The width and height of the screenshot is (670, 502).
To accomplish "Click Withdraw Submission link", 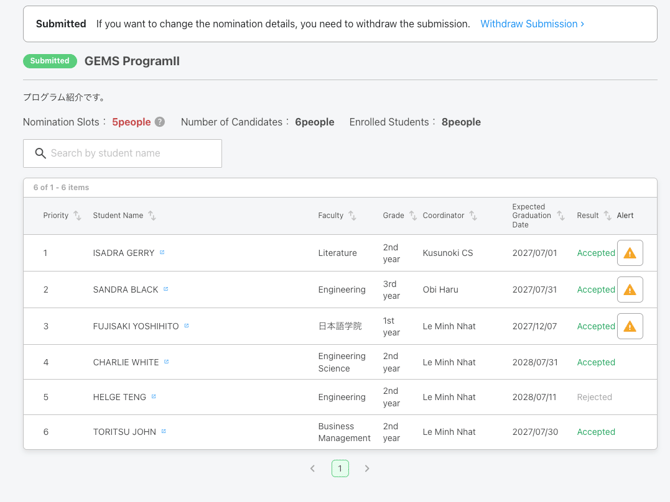I will pos(532,24).
